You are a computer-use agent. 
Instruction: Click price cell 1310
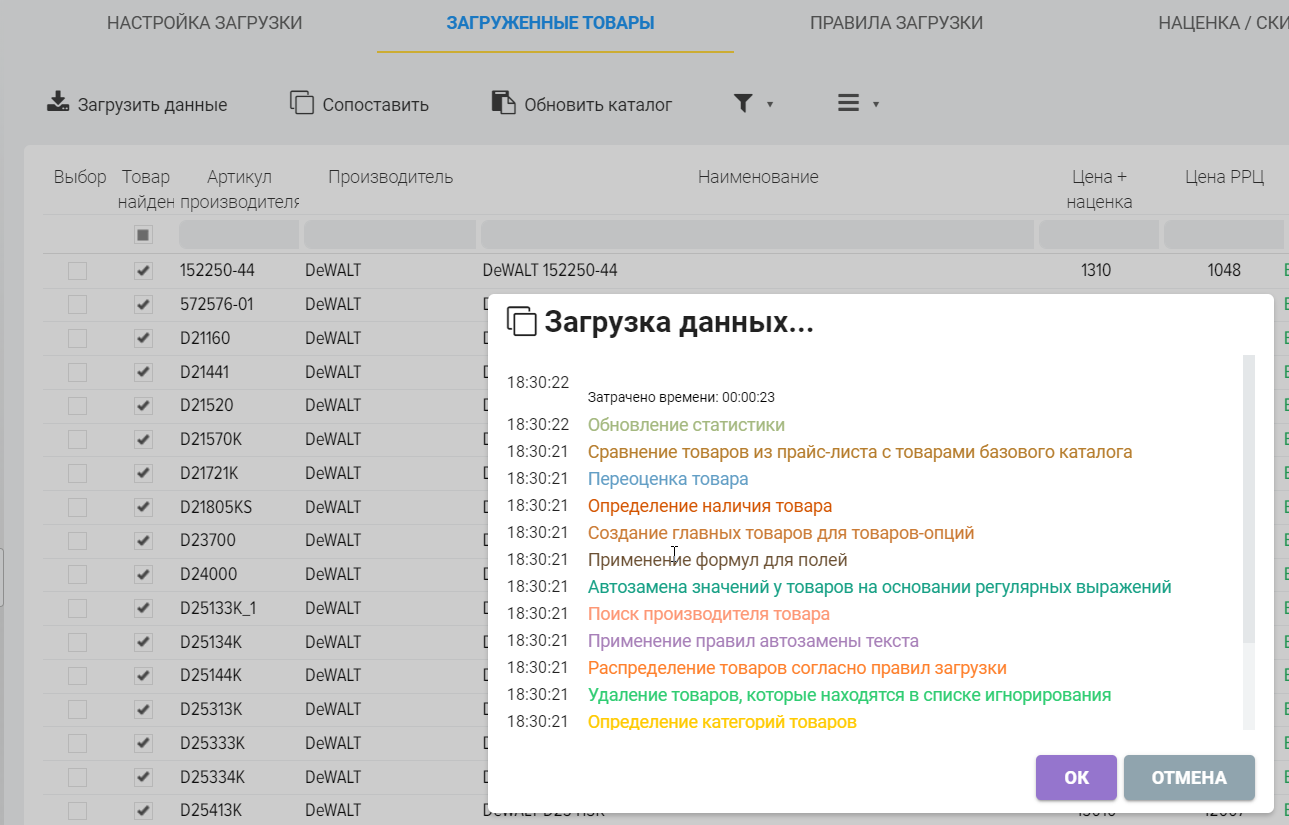(1096, 270)
